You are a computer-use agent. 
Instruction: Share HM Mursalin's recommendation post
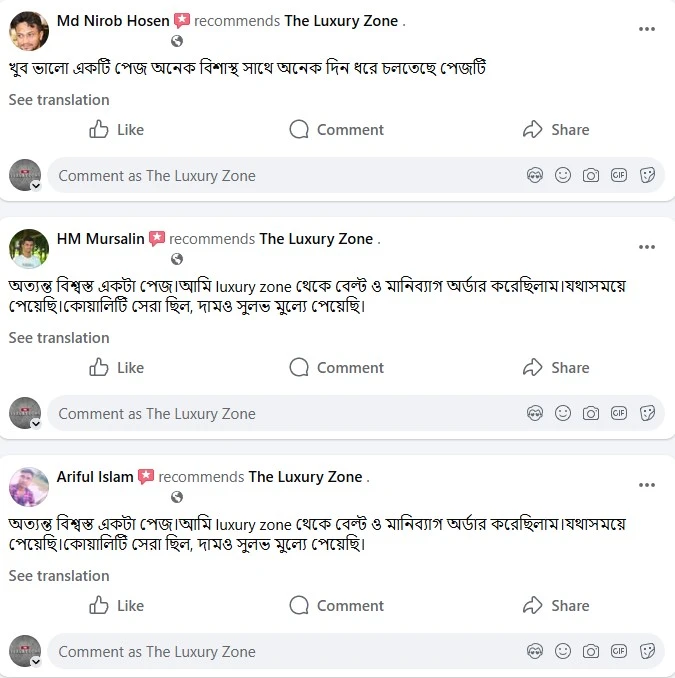[556, 368]
